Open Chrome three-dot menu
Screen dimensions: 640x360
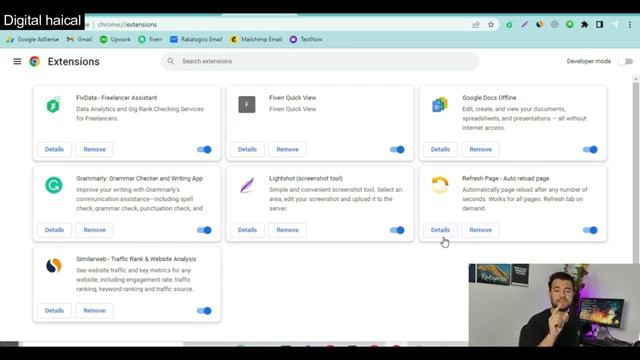click(630, 24)
